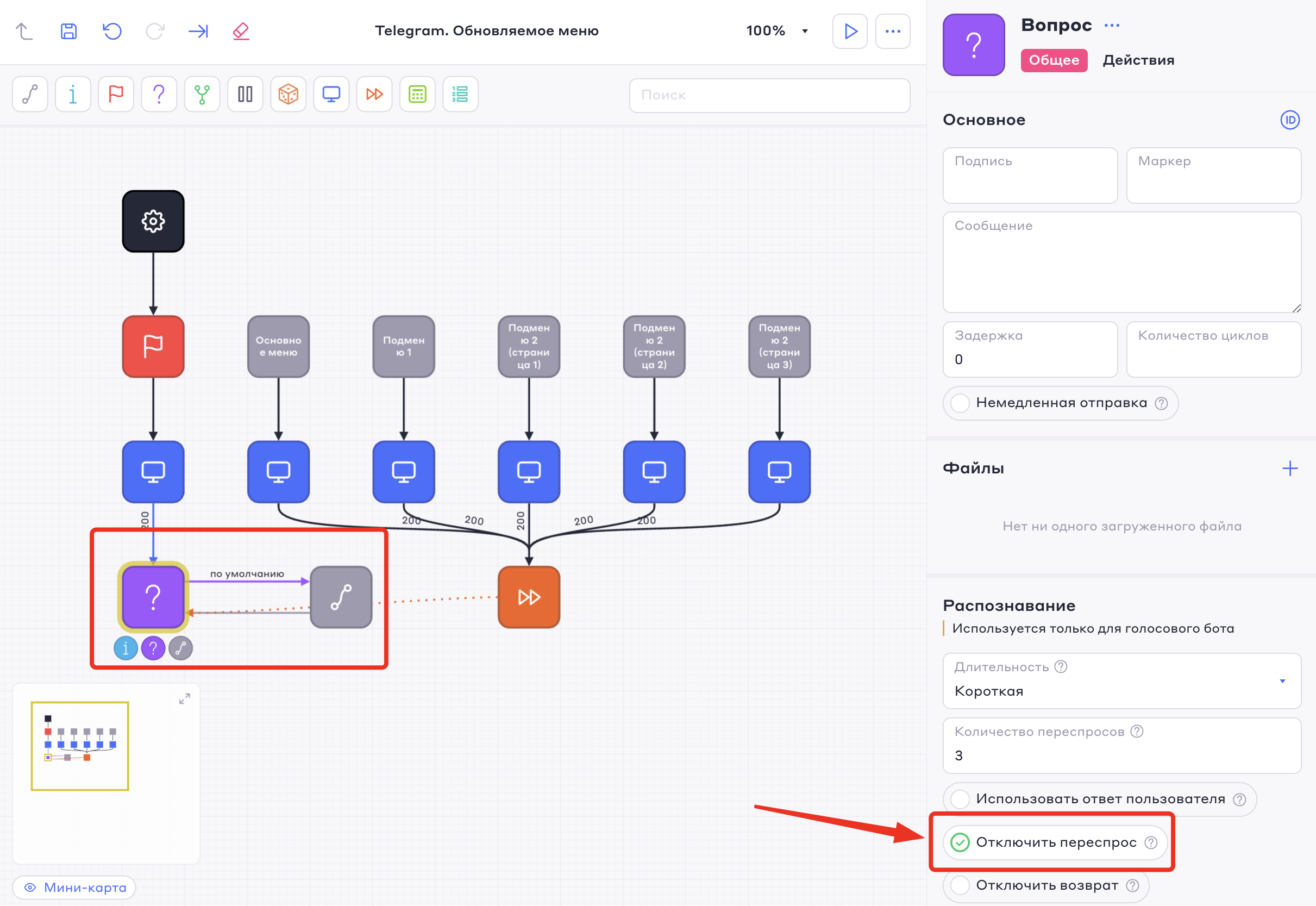Add an info block from the palette
The width and height of the screenshot is (1316, 906).
[x=73, y=94]
